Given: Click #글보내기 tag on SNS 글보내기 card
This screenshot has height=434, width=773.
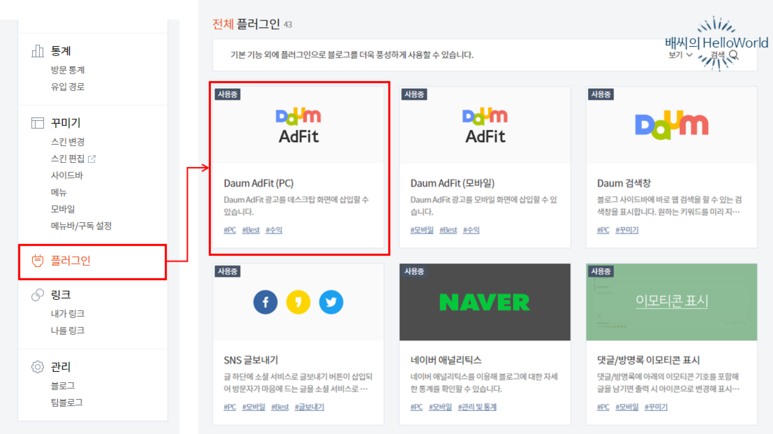Looking at the screenshot, I should [309, 407].
